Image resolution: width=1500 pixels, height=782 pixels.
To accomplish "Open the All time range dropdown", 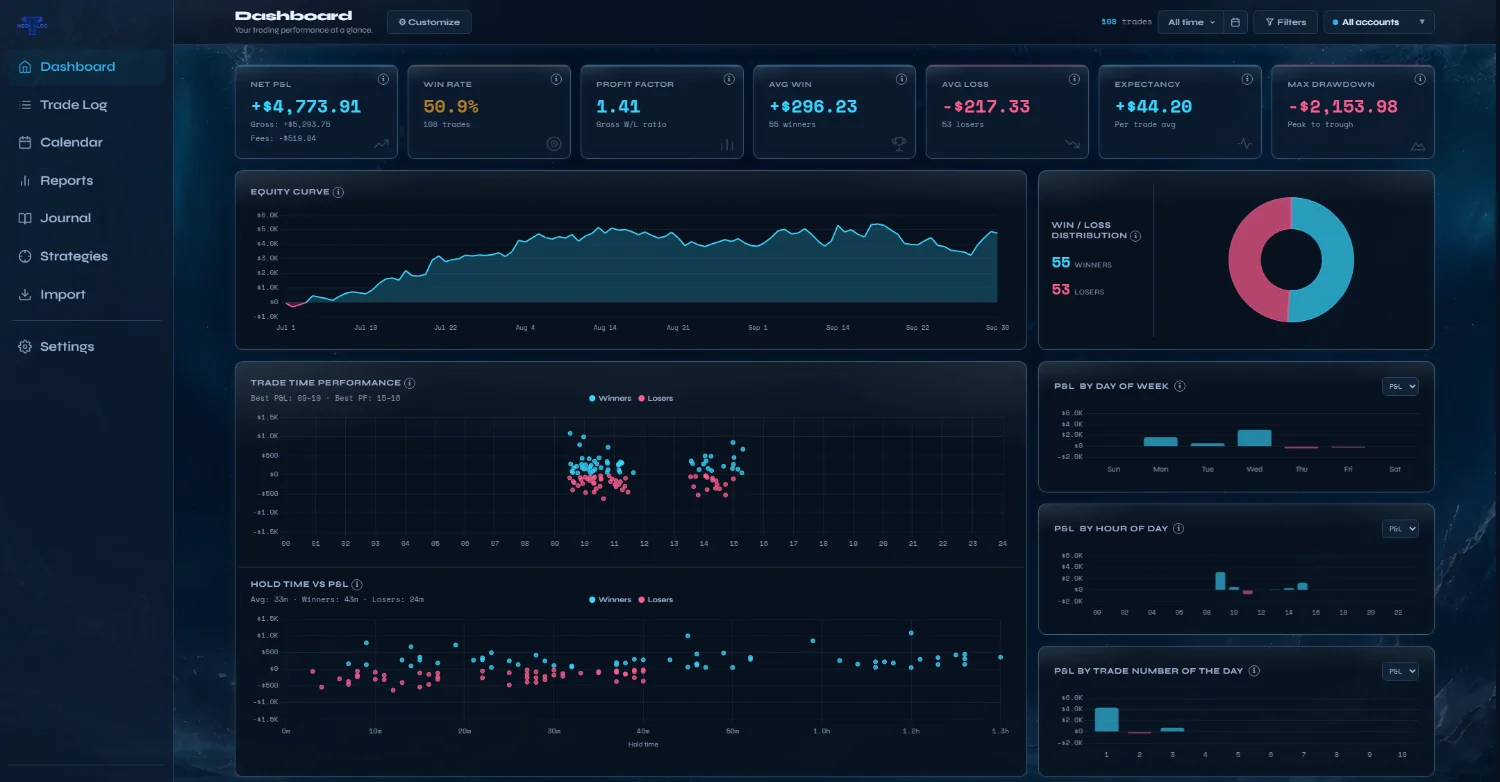I will click(1191, 22).
